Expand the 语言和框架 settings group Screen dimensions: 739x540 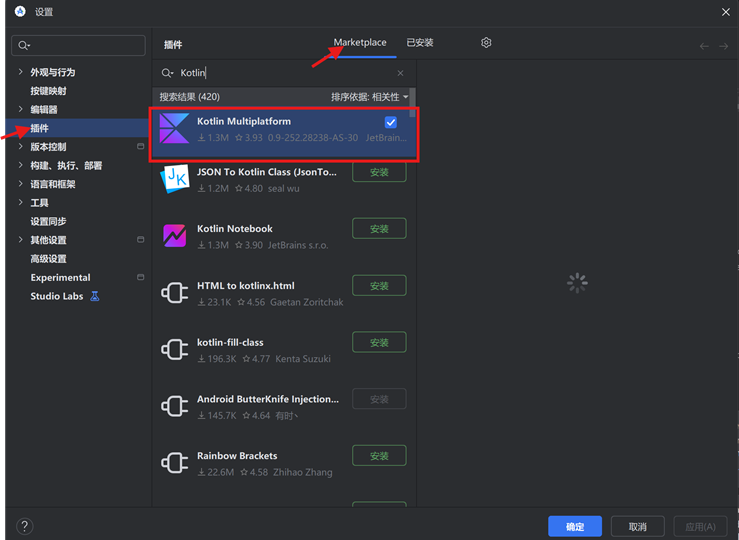[x=20, y=183]
